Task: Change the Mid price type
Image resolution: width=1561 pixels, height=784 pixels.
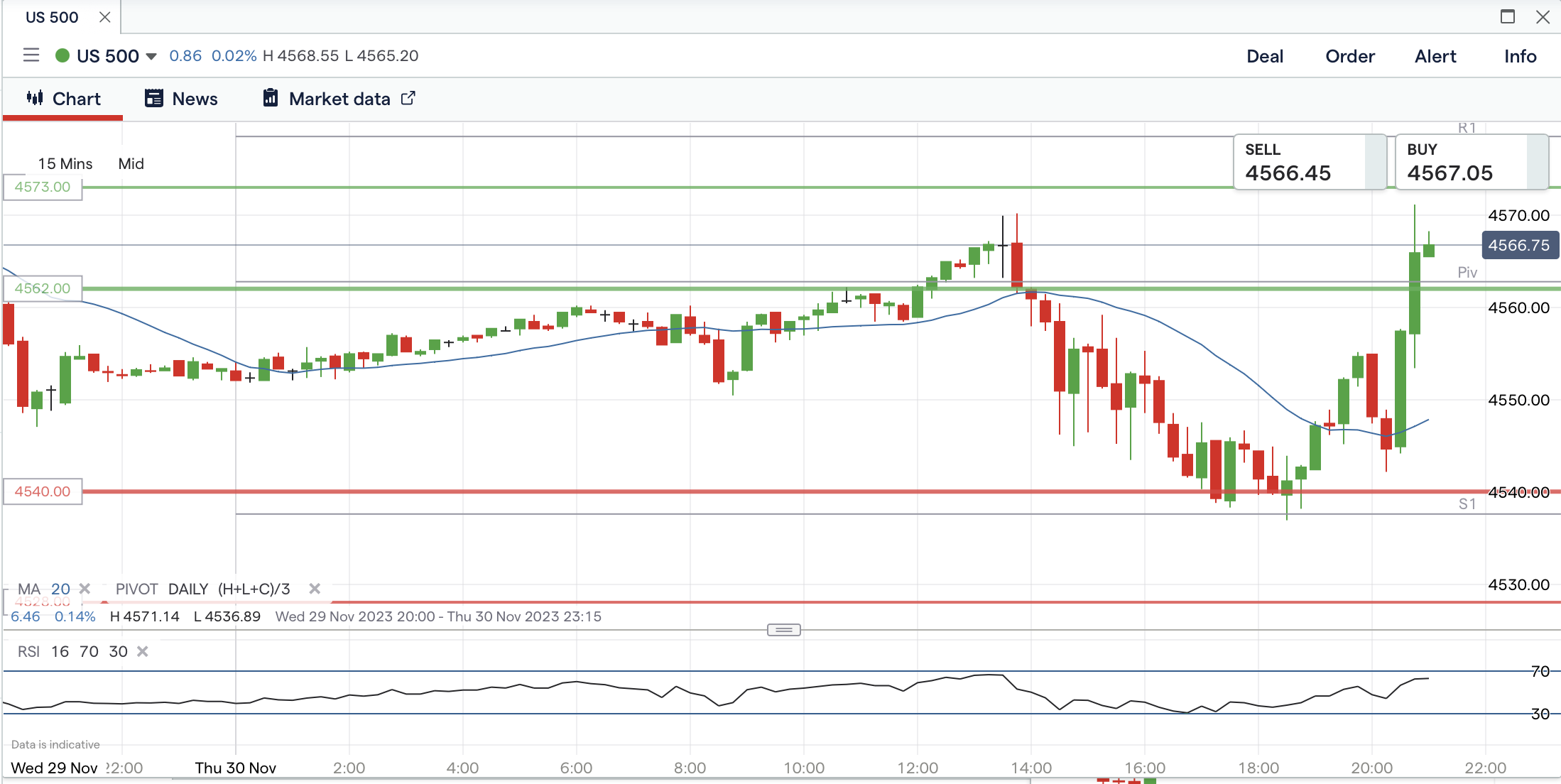Action: click(131, 164)
